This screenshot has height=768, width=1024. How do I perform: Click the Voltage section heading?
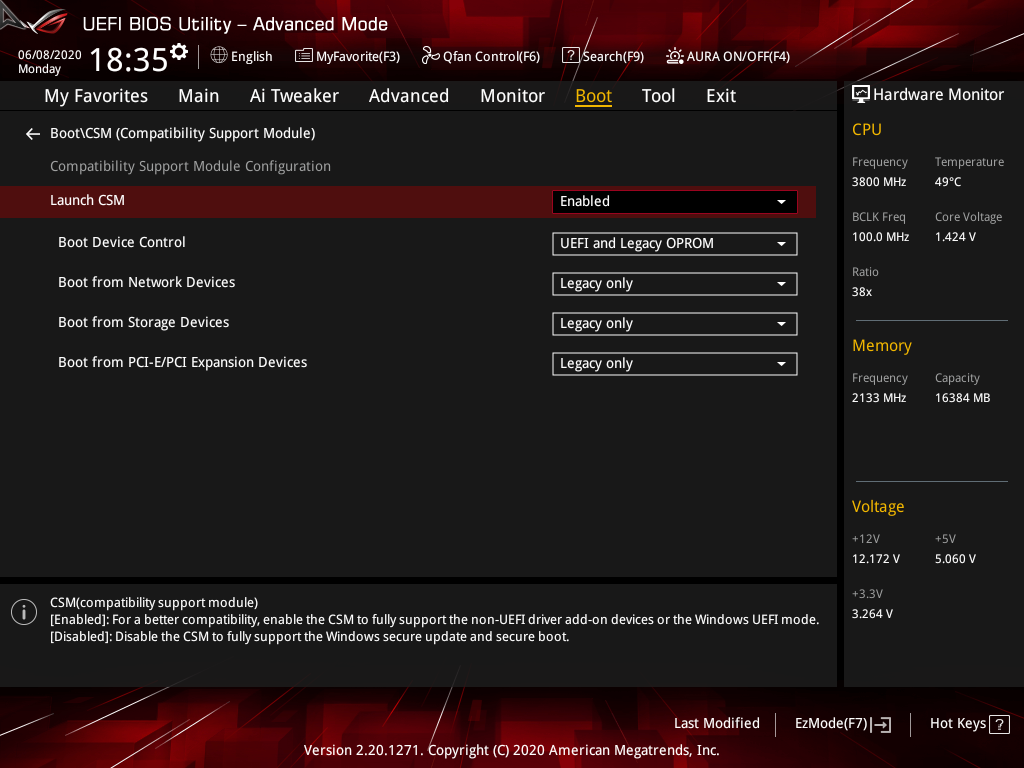878,507
